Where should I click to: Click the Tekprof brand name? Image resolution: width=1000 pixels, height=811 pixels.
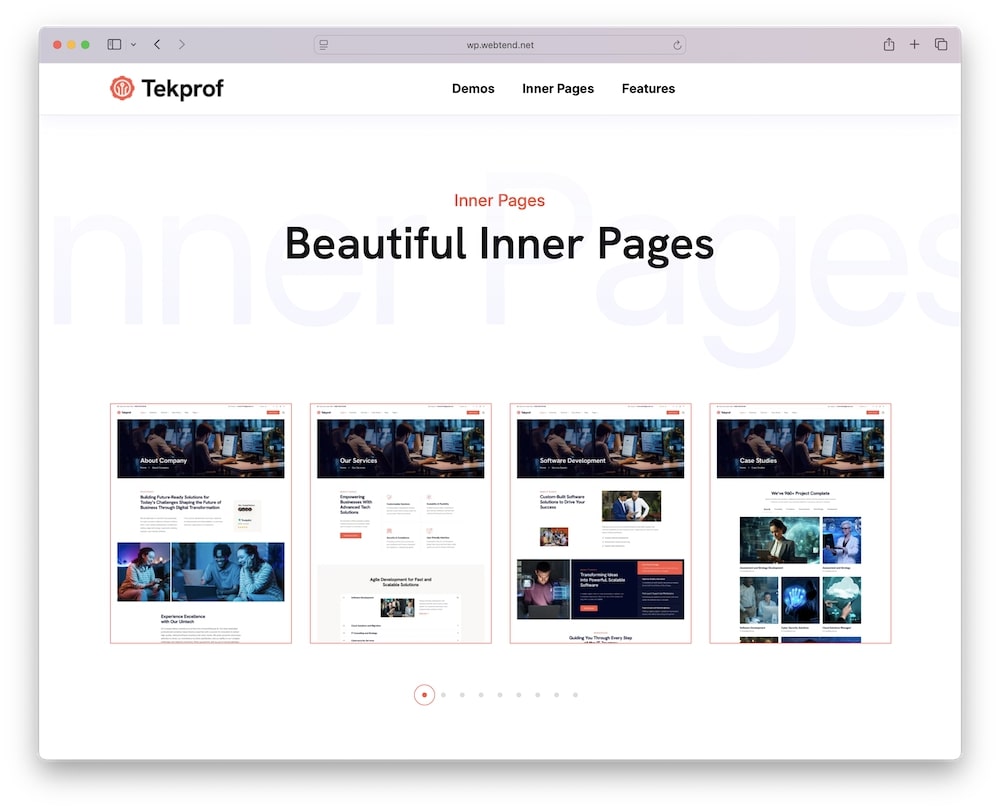[x=182, y=89]
